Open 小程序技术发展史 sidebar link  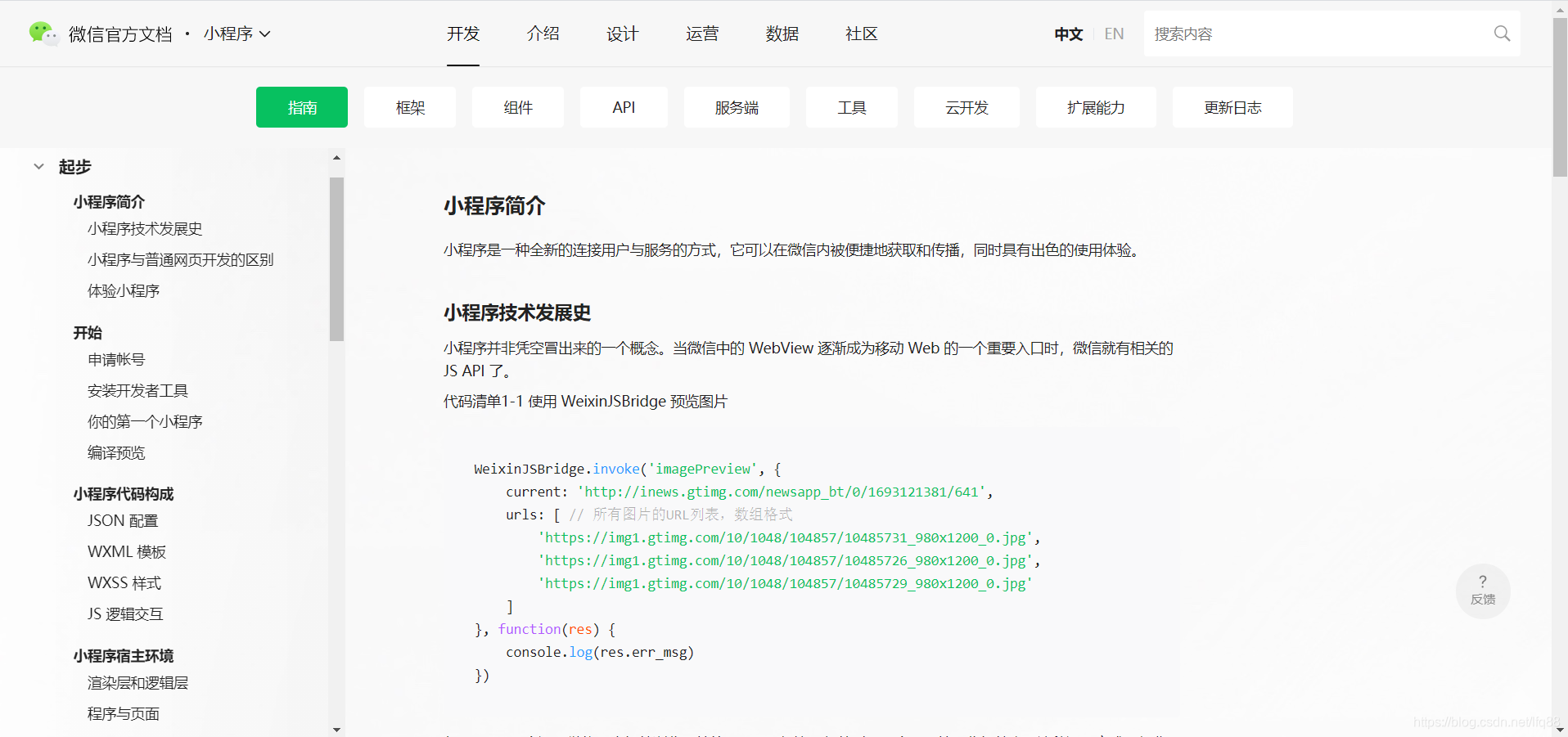coord(145,228)
